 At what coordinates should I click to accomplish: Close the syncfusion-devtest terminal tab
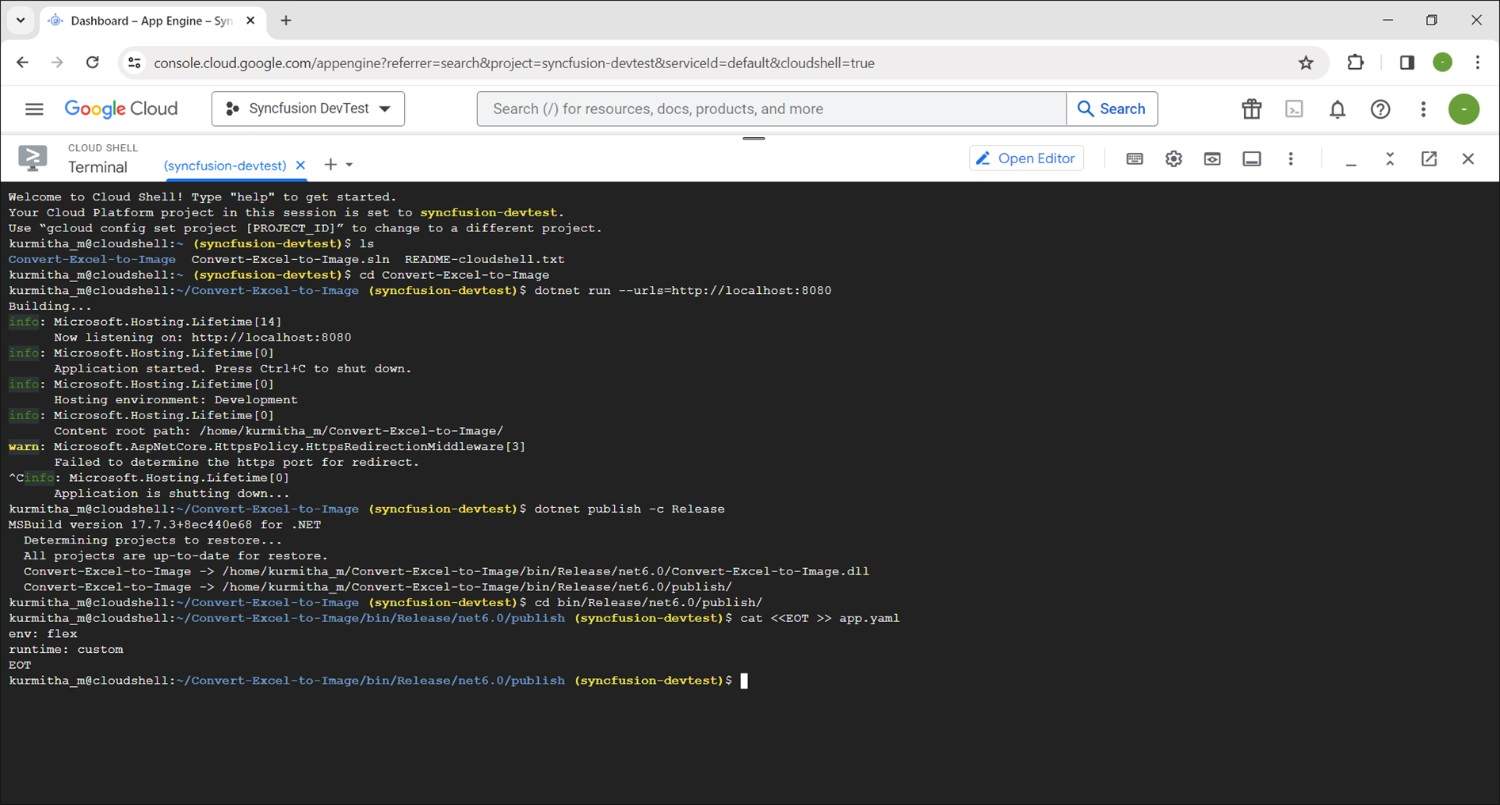point(300,165)
